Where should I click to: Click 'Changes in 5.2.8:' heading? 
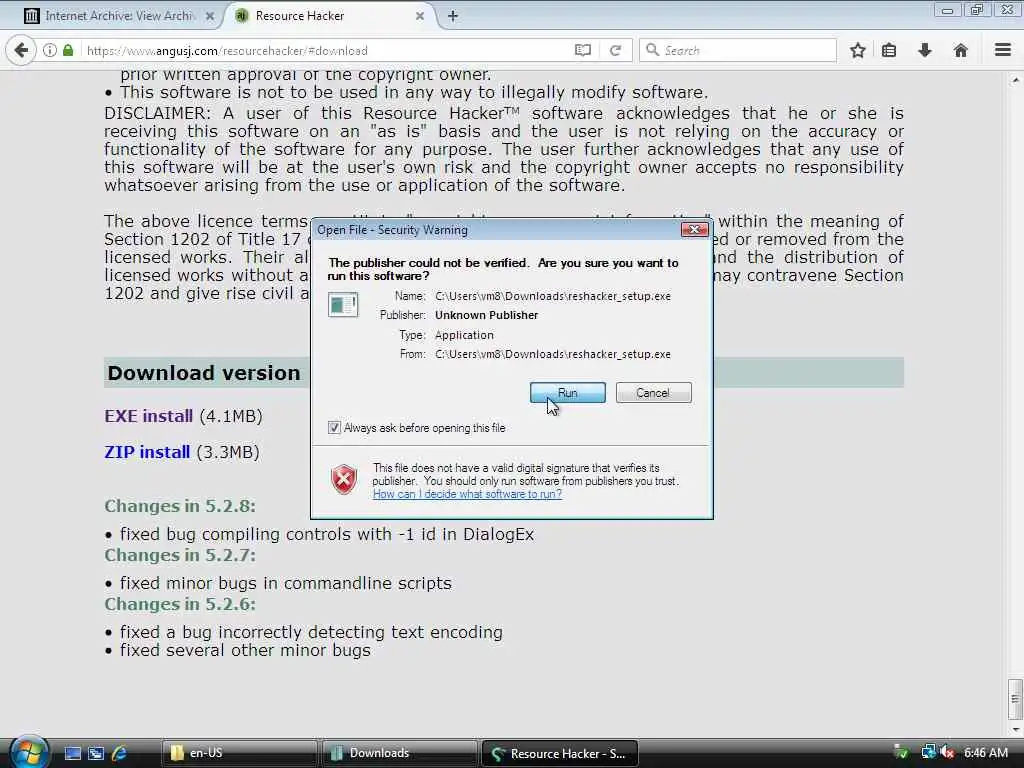(x=180, y=506)
